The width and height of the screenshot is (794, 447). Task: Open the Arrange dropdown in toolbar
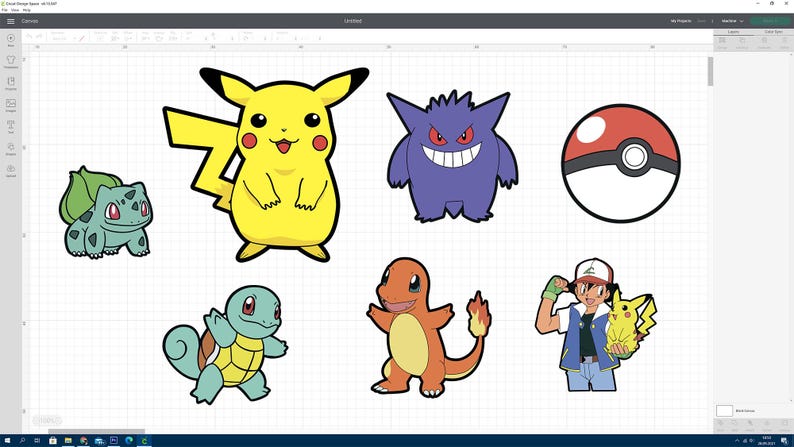click(x=159, y=36)
